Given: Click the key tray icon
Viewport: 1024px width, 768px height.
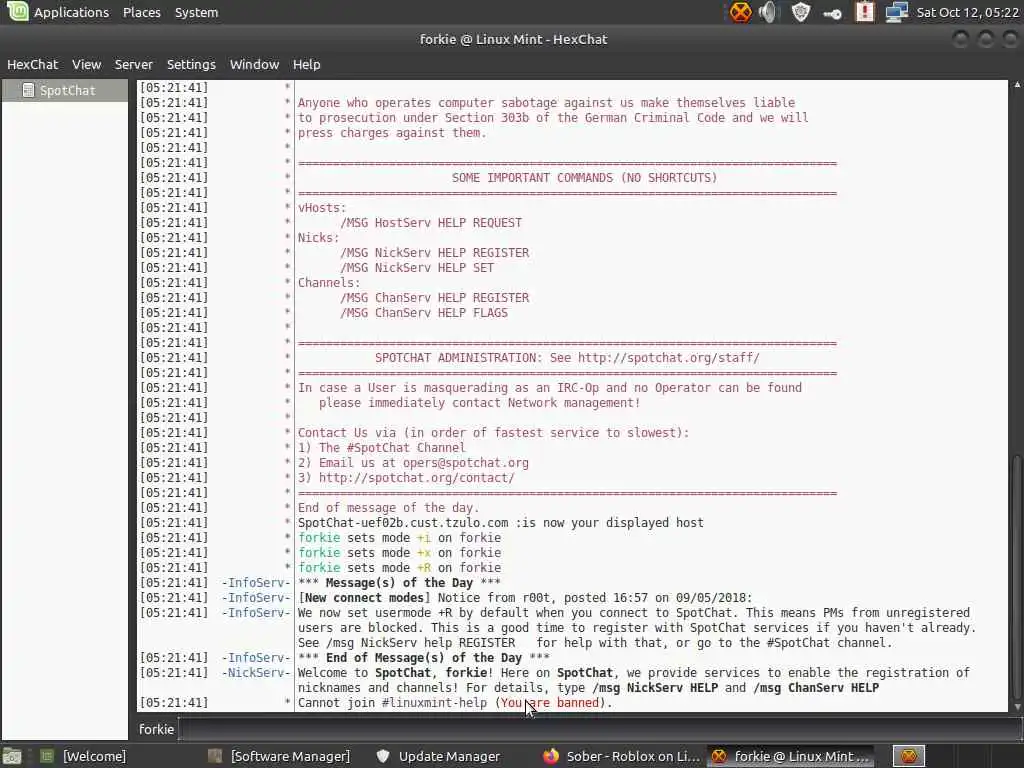Looking at the screenshot, I should point(832,12).
